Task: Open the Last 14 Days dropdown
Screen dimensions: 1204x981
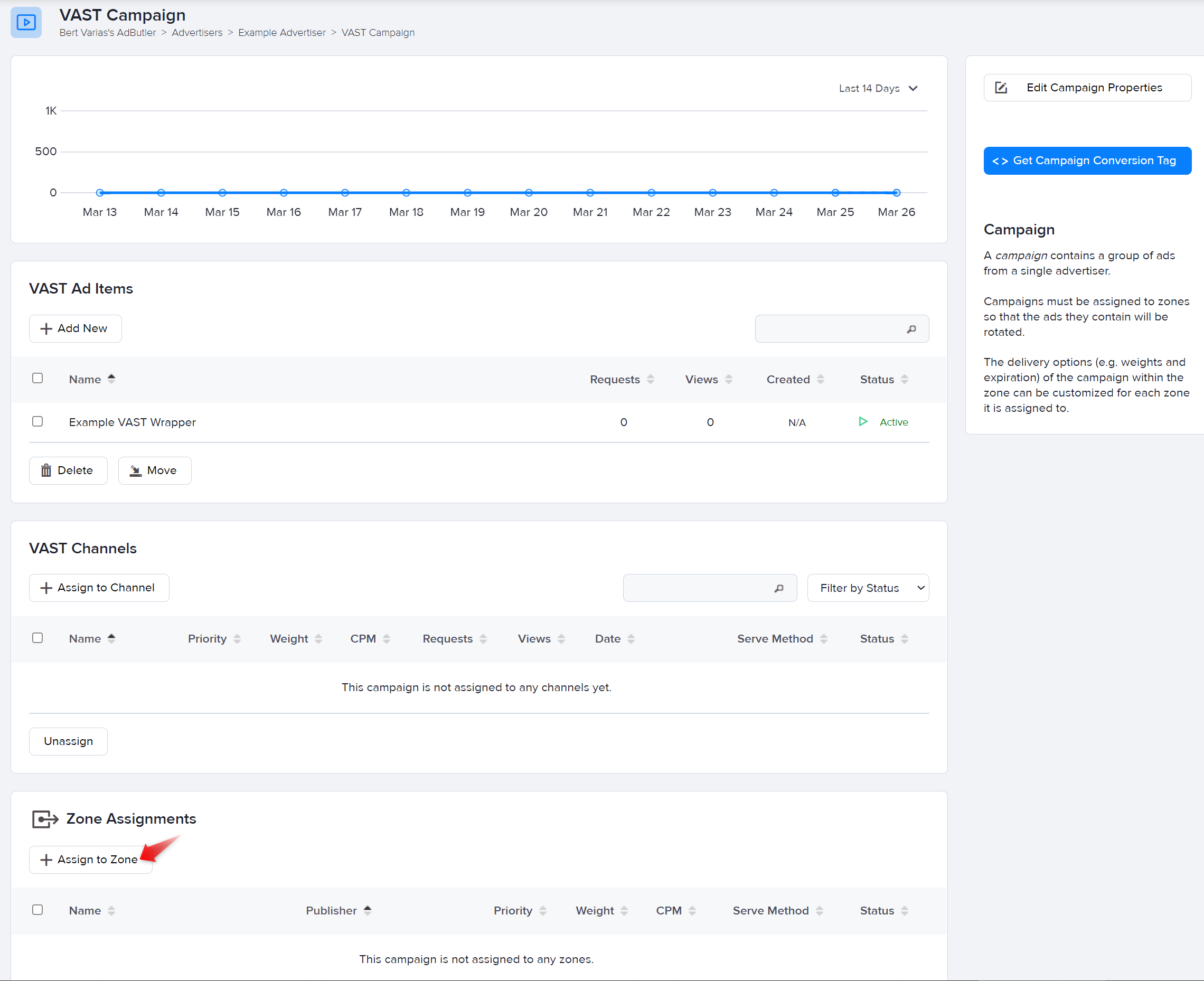Action: coord(878,88)
